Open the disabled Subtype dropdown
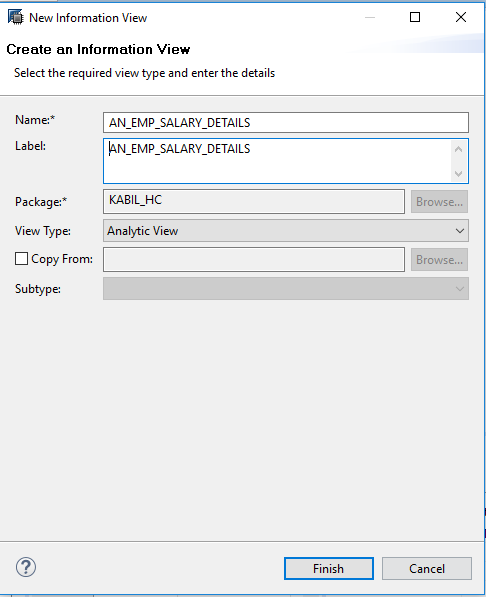486x597 pixels. pos(286,289)
